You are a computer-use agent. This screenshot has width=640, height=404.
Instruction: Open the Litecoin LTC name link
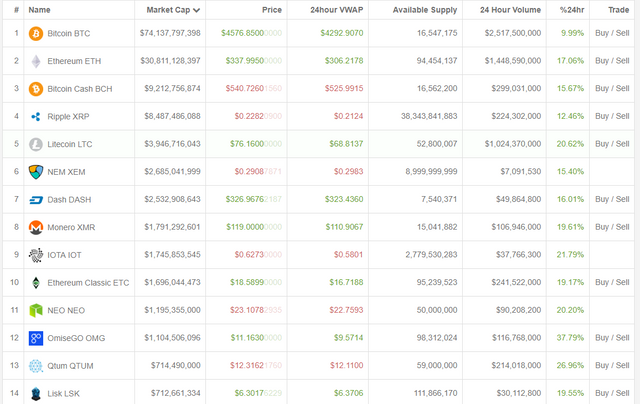click(70, 144)
